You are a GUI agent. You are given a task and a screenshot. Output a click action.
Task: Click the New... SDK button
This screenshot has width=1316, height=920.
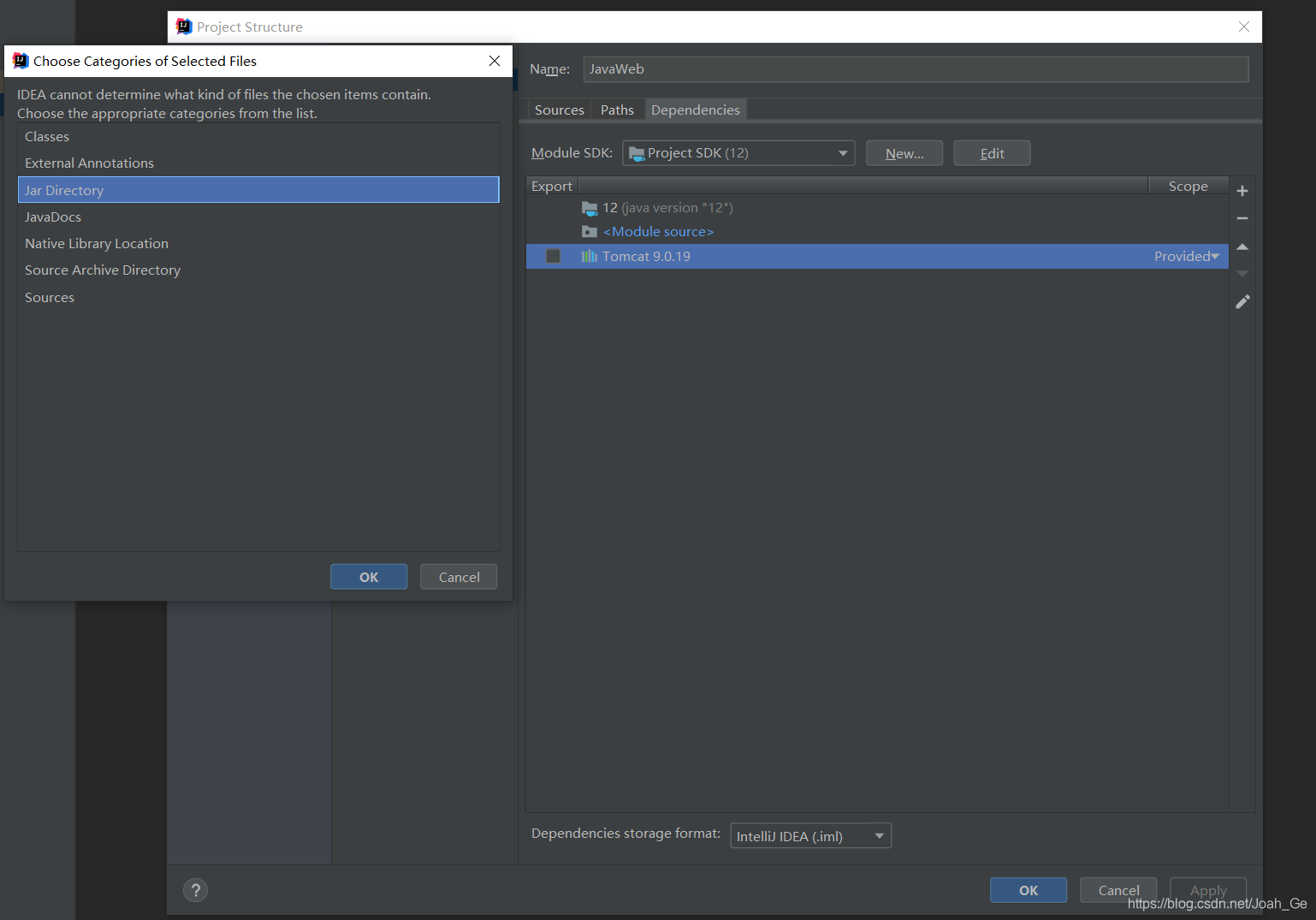click(x=904, y=153)
